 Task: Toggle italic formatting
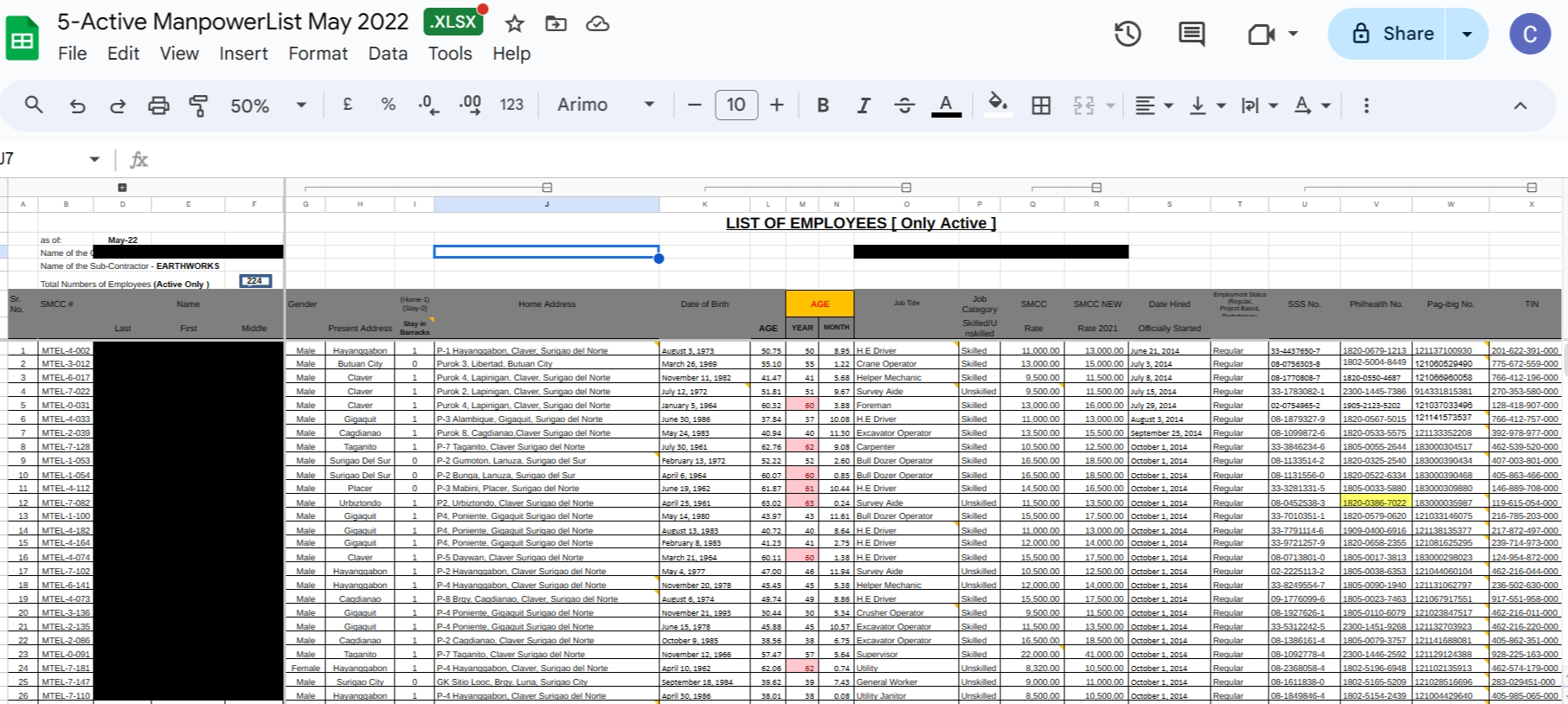pos(864,106)
